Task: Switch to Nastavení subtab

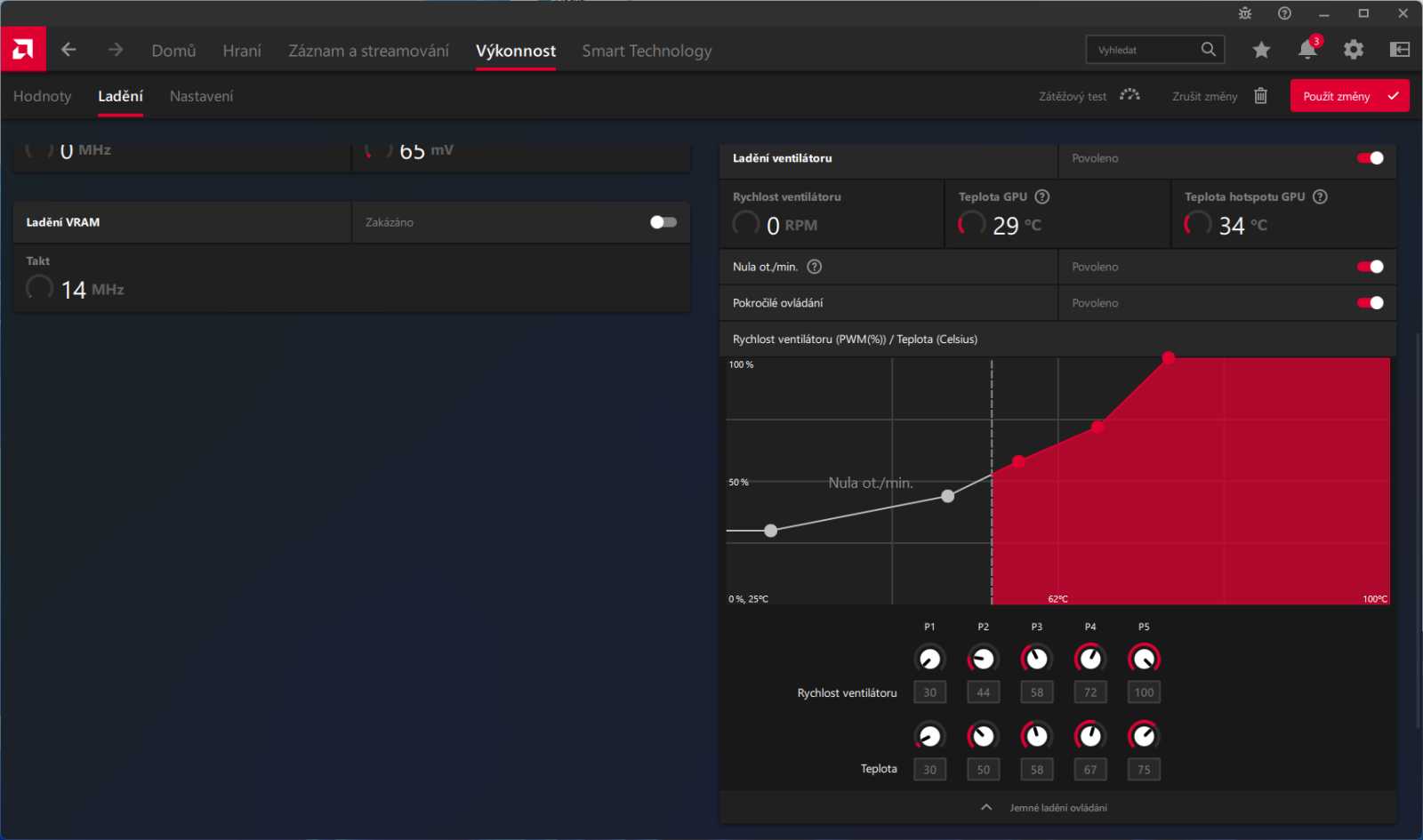Action: (x=201, y=96)
